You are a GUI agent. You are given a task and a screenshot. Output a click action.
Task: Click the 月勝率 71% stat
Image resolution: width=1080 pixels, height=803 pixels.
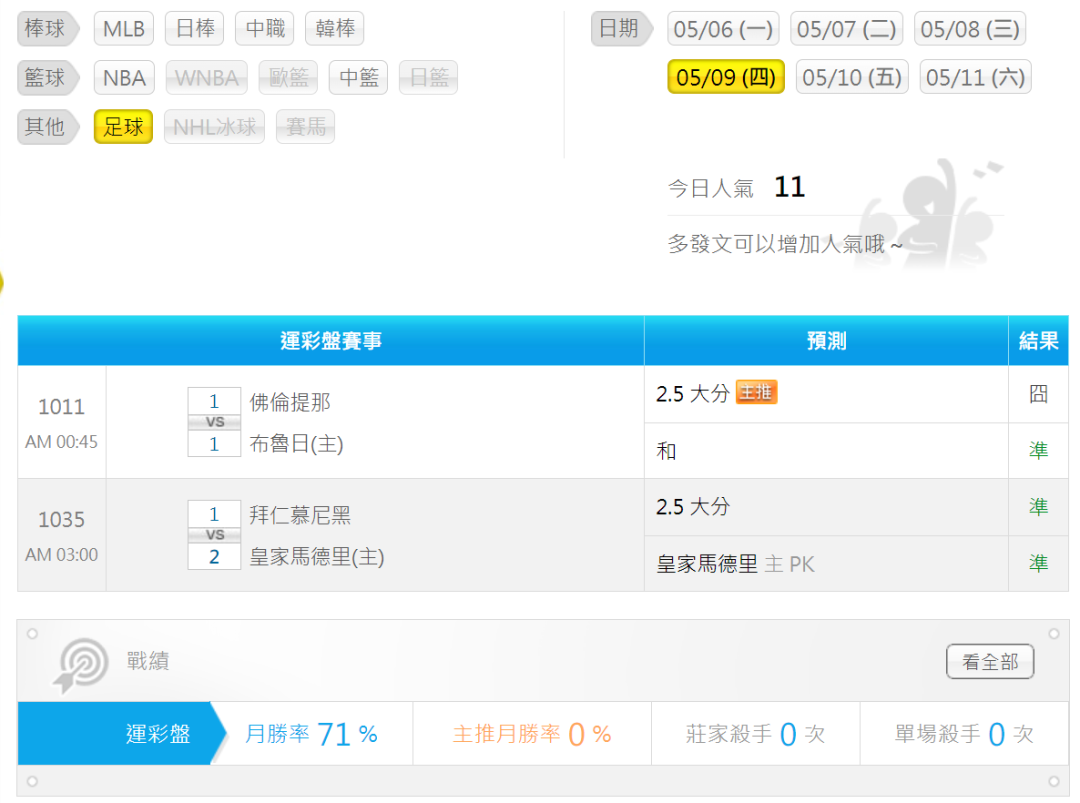coord(311,734)
